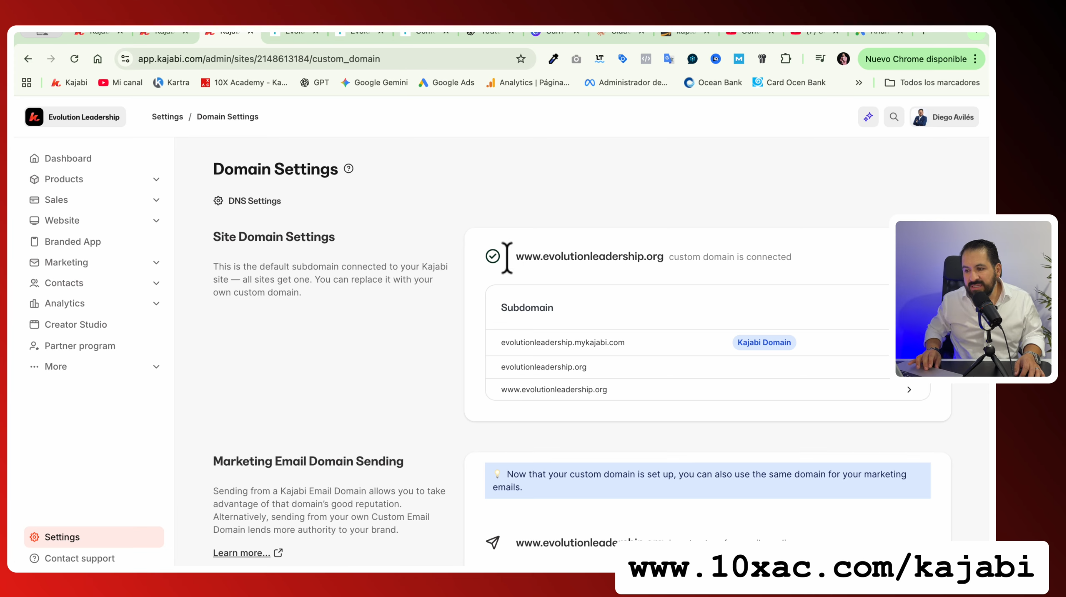1066x597 pixels.
Task: Open the Kartra bookmark
Action: (x=171, y=82)
